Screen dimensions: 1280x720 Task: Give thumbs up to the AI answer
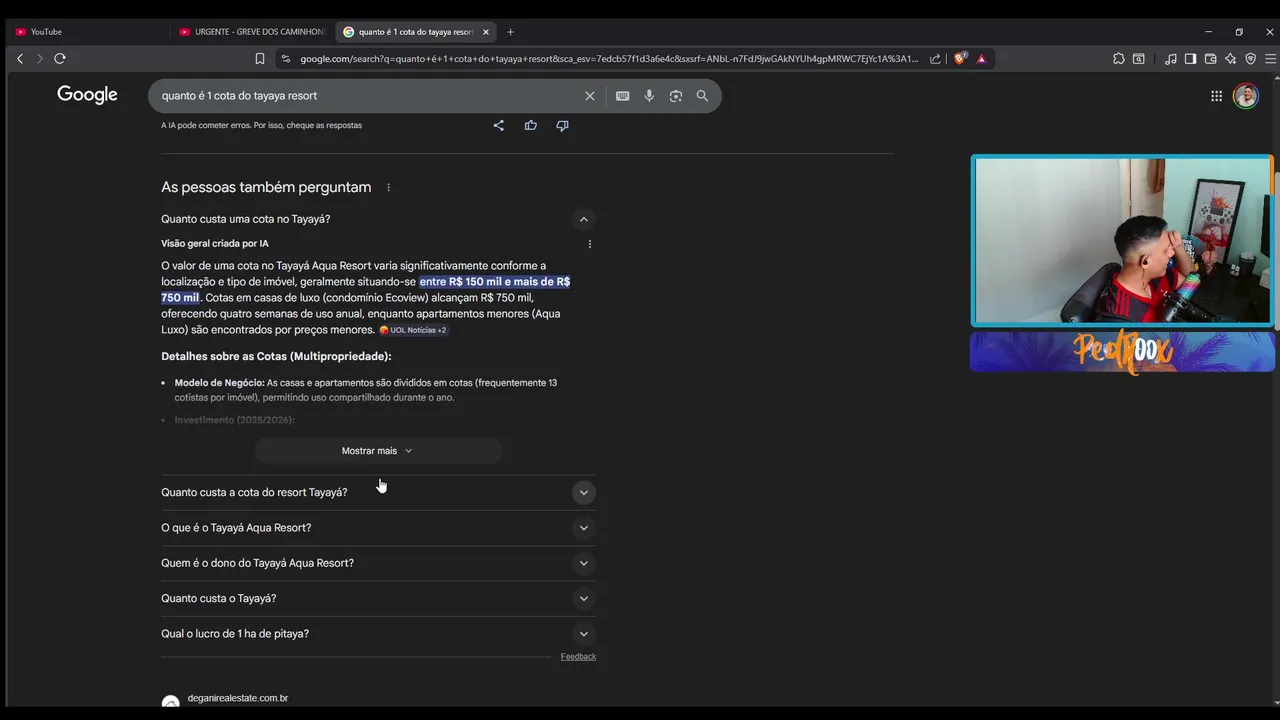pos(531,125)
